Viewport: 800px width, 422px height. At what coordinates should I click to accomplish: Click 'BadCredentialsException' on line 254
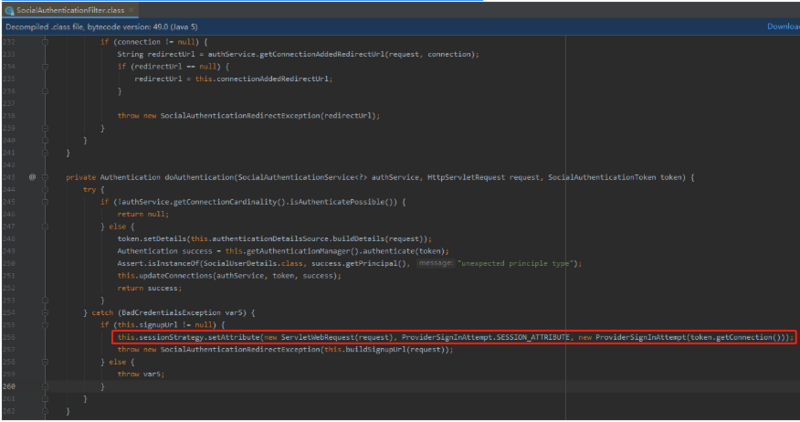click(x=171, y=313)
